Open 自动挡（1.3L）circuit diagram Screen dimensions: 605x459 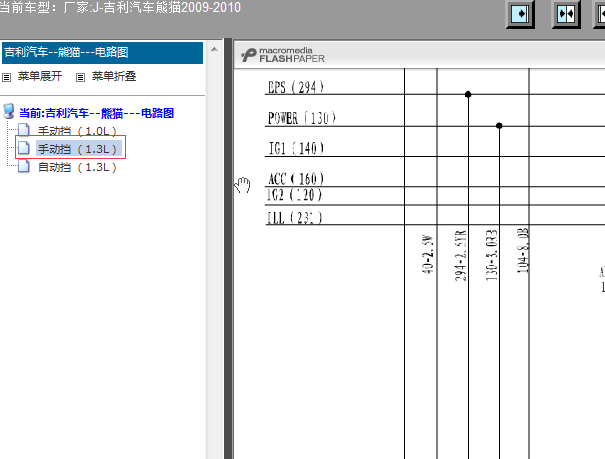tap(77, 167)
